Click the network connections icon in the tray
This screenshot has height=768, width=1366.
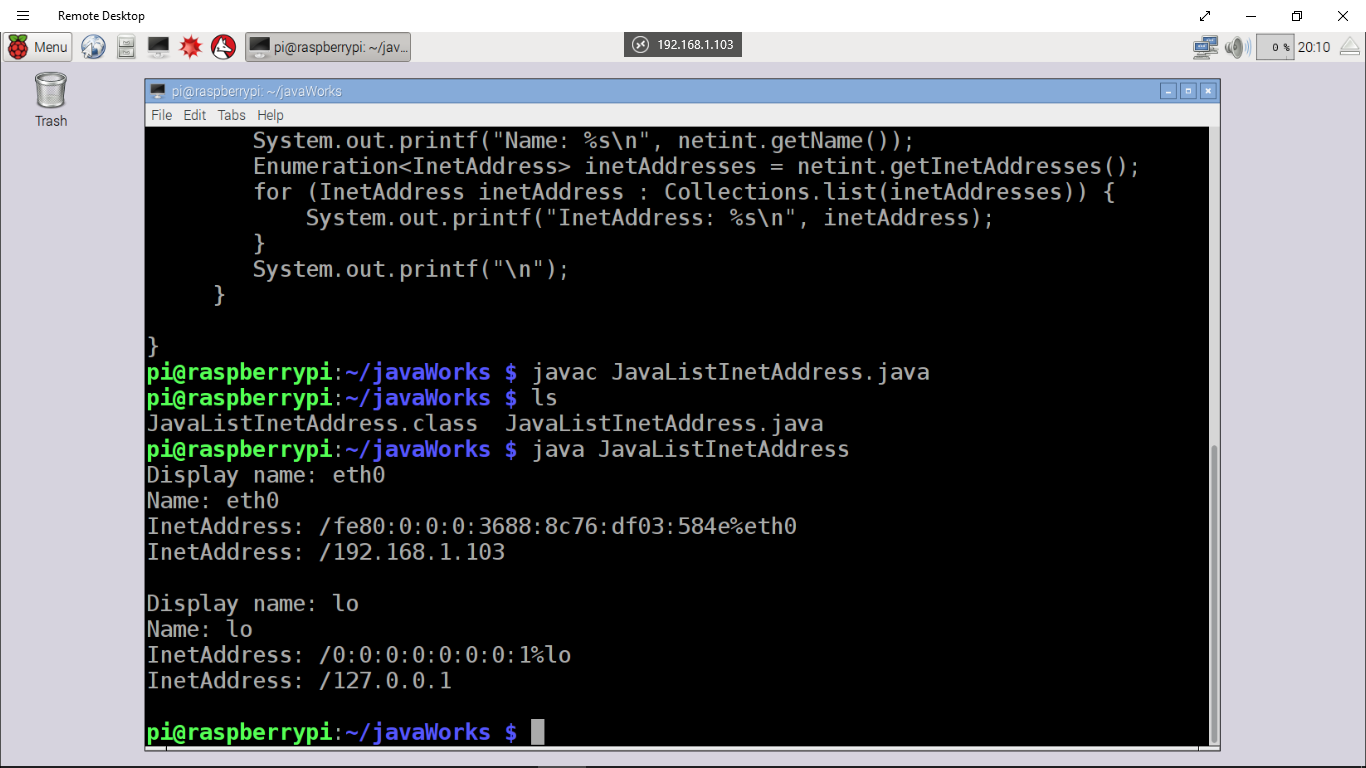(1204, 47)
